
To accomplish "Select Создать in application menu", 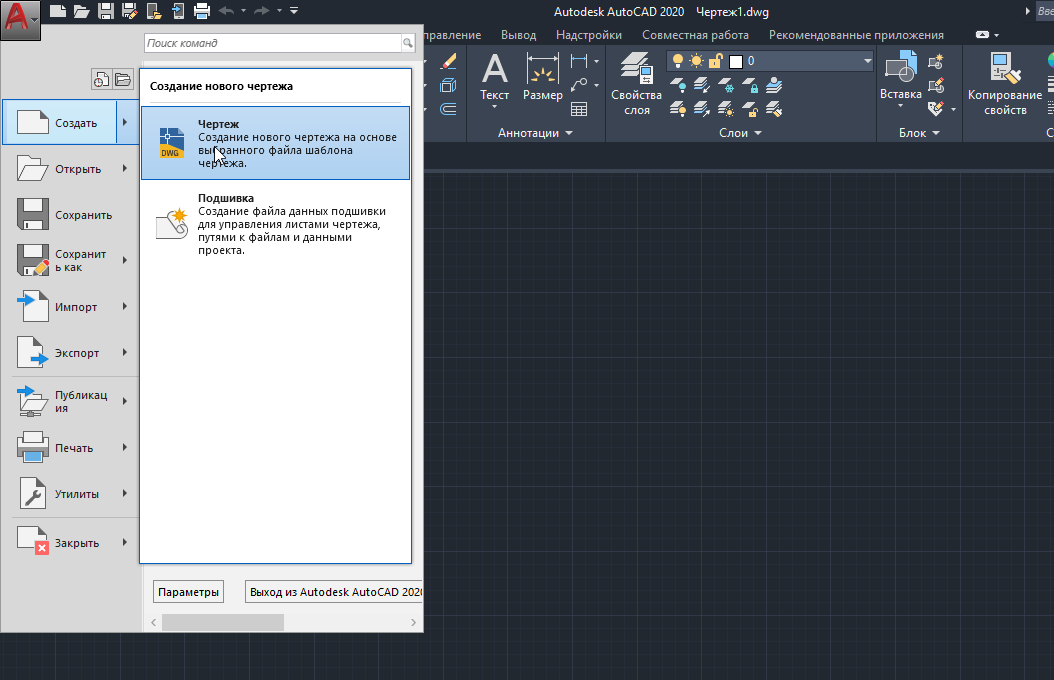I will [x=60, y=123].
